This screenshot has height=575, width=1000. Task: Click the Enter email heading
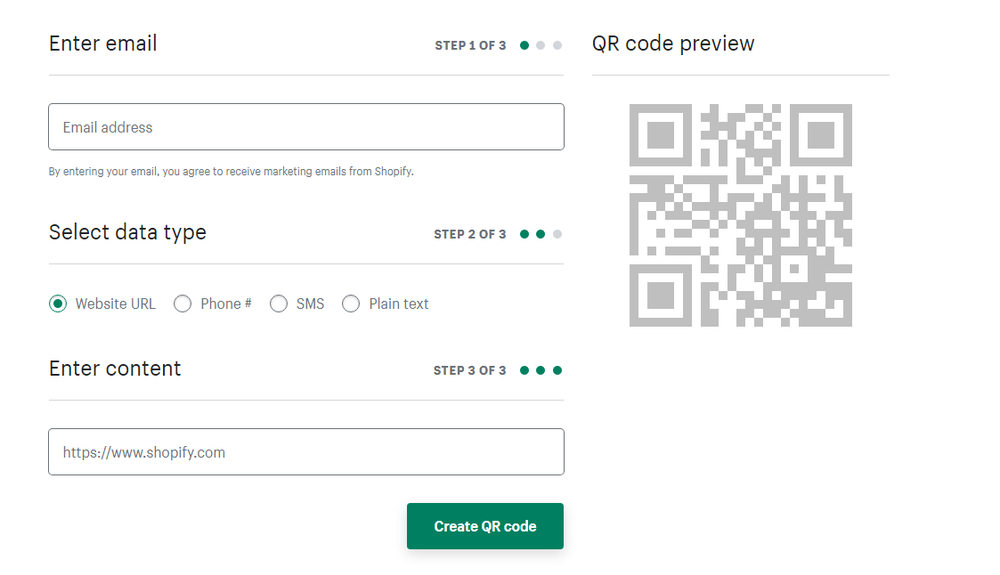coord(103,44)
